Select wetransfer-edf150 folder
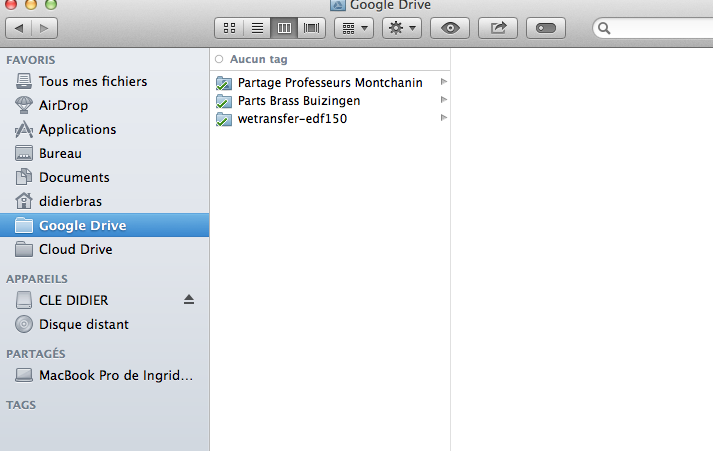713x451 pixels. tap(330, 119)
